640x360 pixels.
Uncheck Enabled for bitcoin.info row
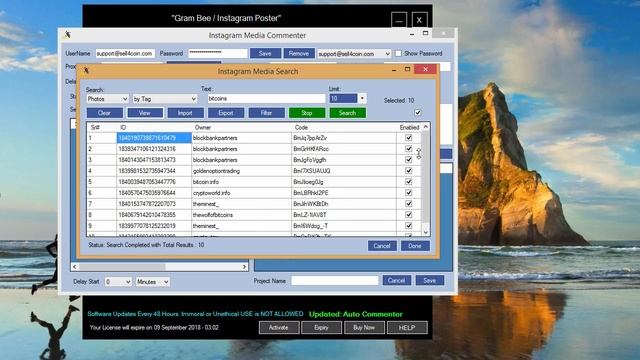[x=409, y=182]
